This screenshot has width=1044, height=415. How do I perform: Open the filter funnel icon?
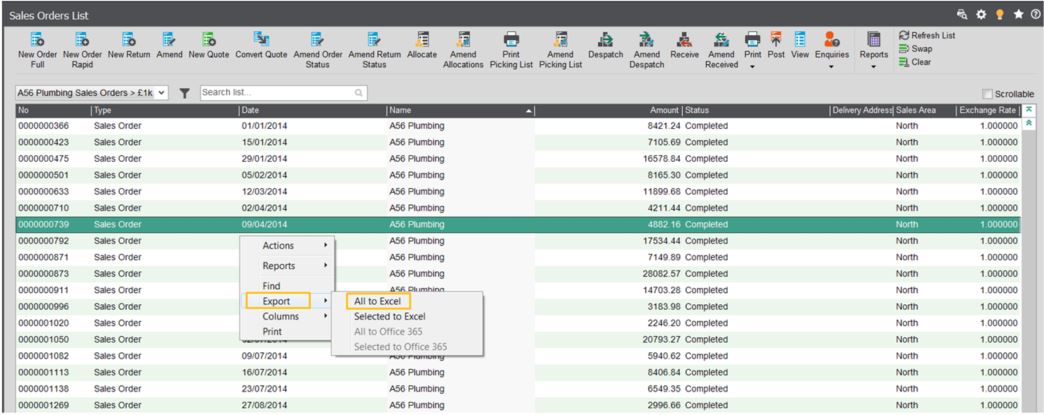[x=184, y=93]
